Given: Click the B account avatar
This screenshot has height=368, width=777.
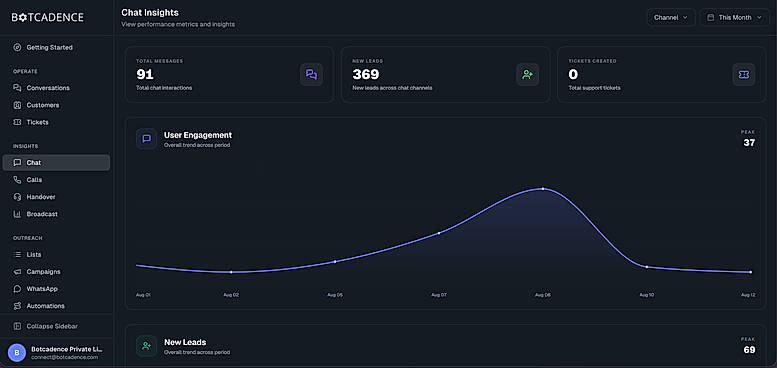Looking at the screenshot, I should pos(17,353).
